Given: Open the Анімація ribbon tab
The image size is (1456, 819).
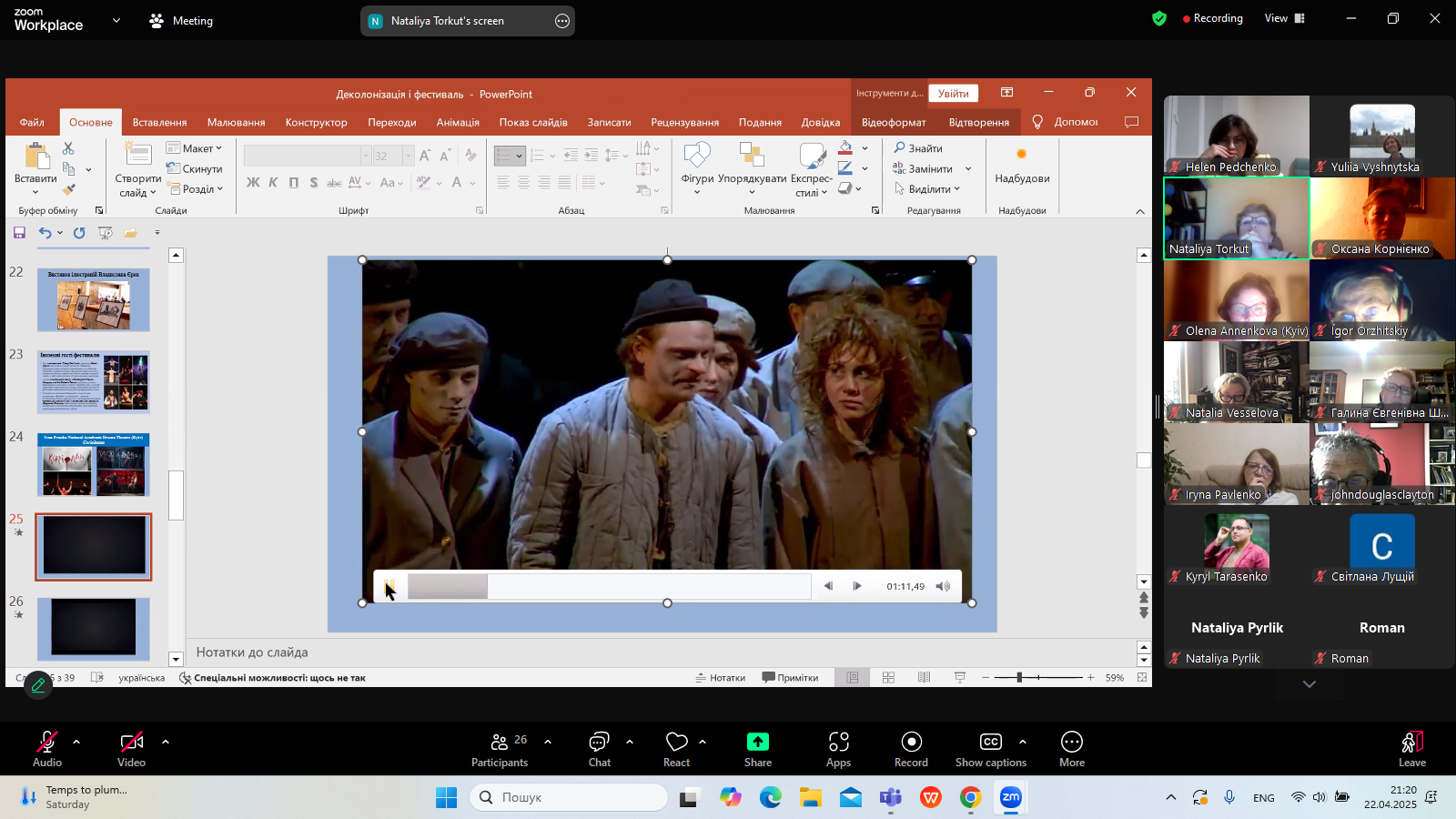Looking at the screenshot, I should pyautogui.click(x=458, y=122).
